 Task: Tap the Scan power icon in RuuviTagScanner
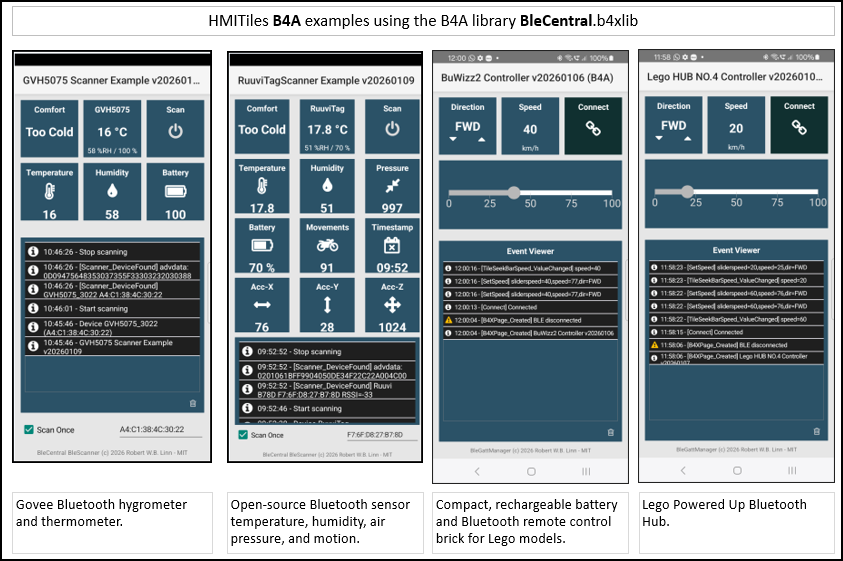[x=392, y=129]
